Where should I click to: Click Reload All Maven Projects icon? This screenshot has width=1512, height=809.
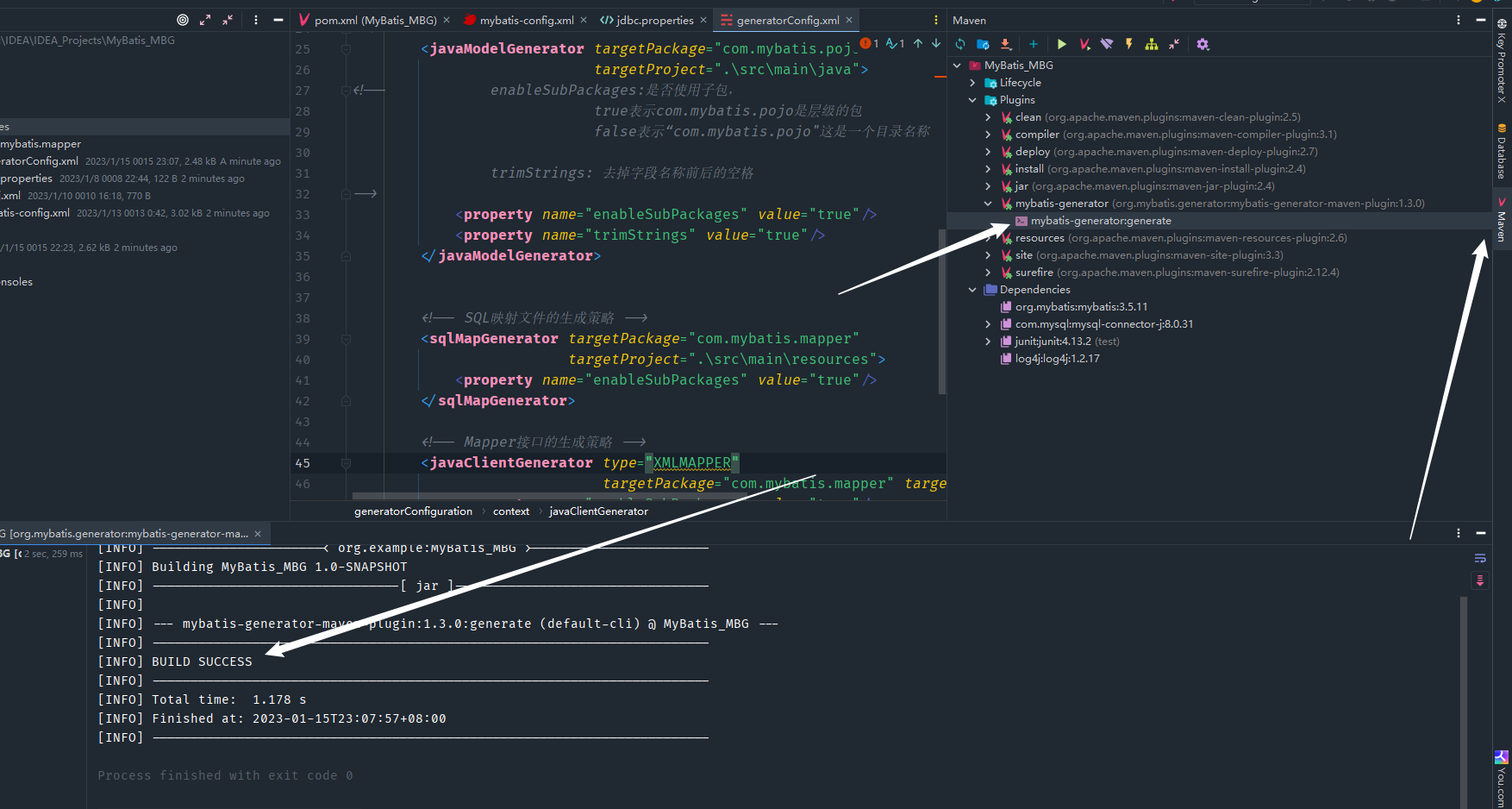pos(960,44)
